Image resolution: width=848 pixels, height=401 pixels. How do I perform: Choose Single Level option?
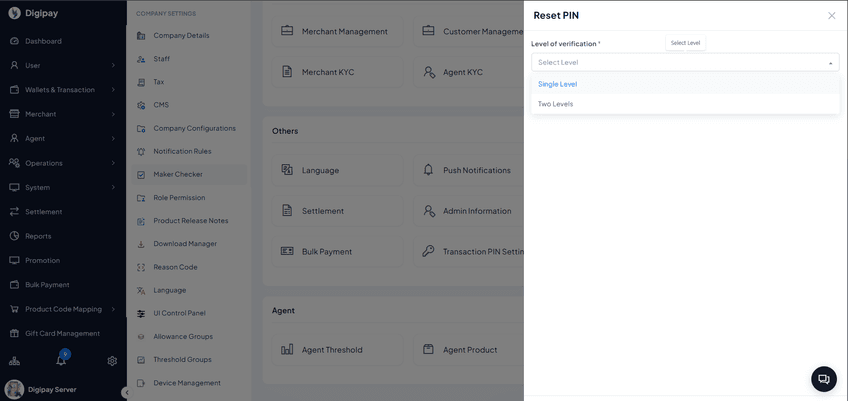(685, 84)
